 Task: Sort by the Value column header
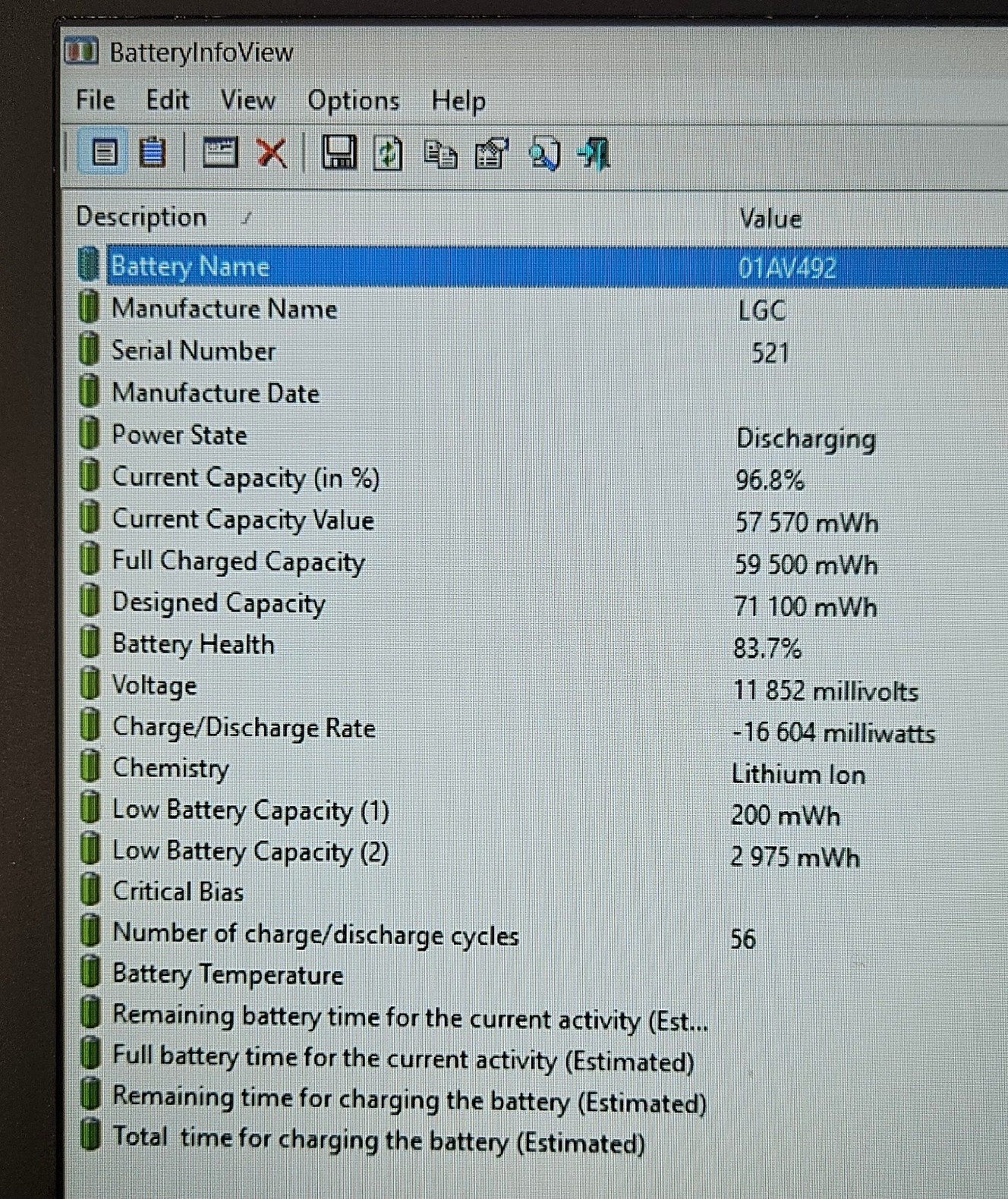tap(770, 219)
